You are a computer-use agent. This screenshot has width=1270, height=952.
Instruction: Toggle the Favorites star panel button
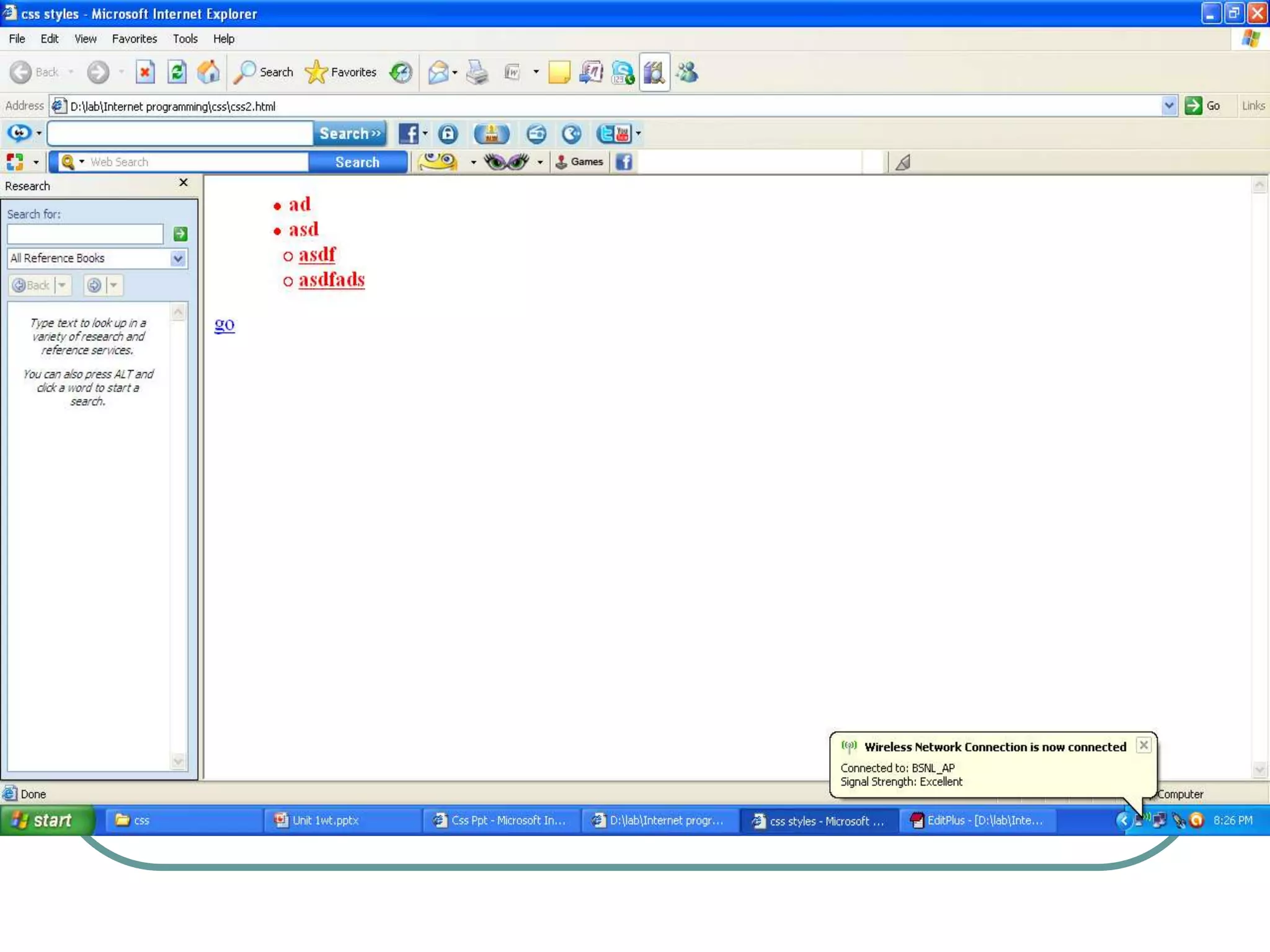[341, 73]
